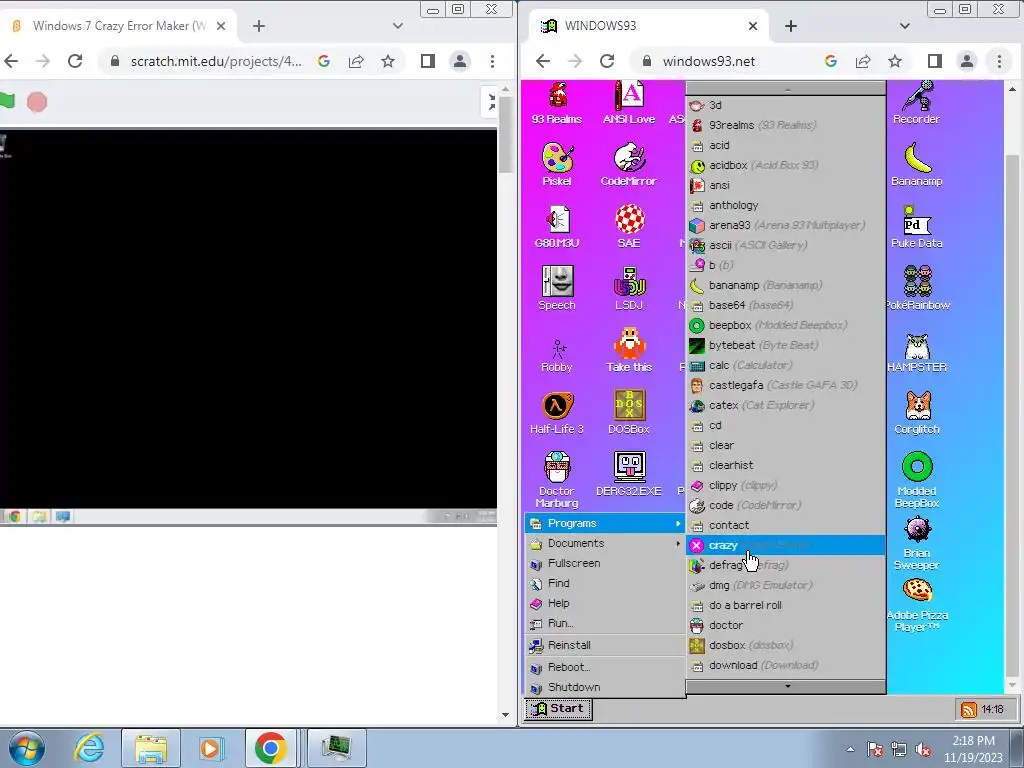The height and width of the screenshot is (768, 1024).
Task: Choose Reinstall in the Start menu
Action: (605, 645)
